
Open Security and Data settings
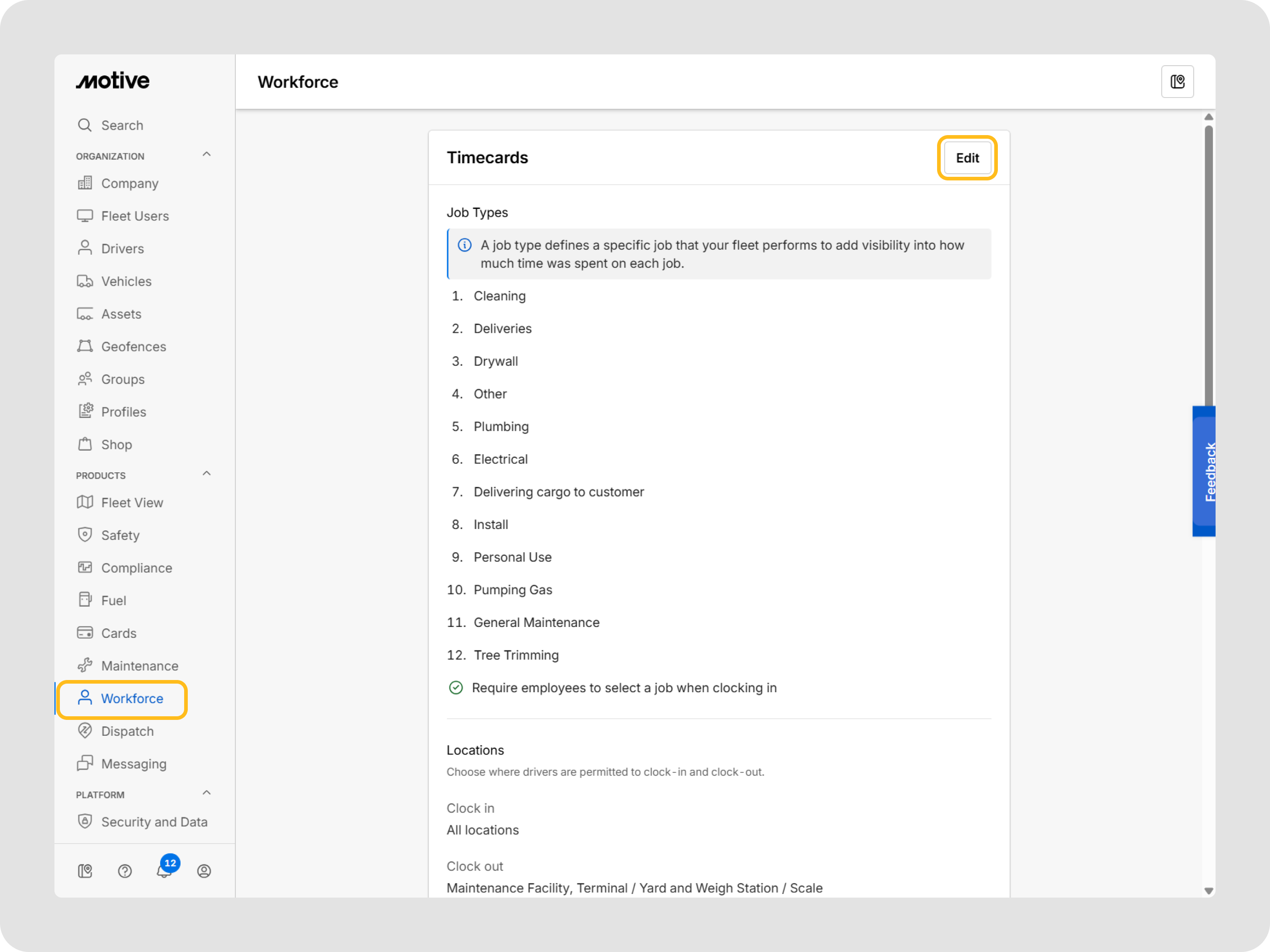pyautogui.click(x=154, y=822)
